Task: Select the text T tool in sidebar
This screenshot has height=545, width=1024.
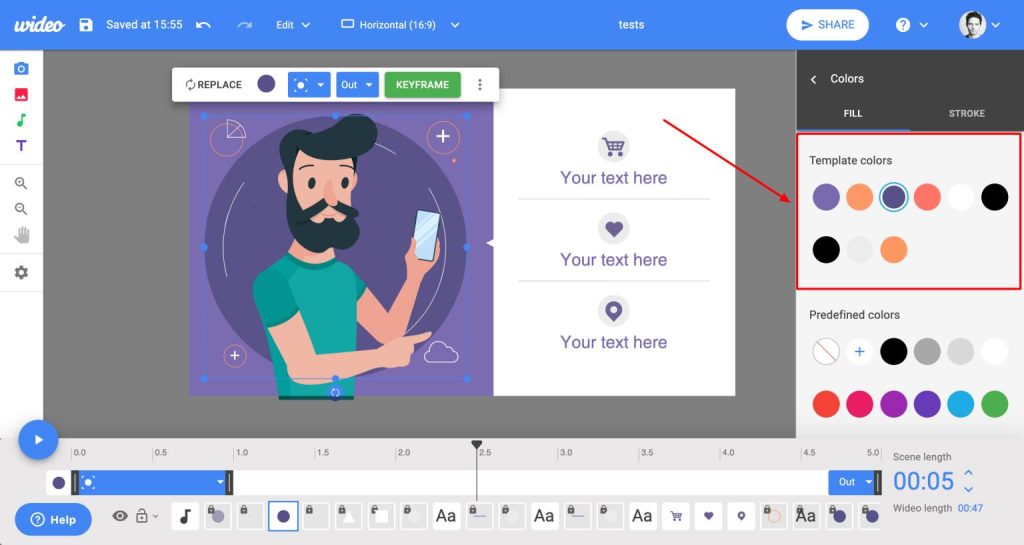Action: pyautogui.click(x=21, y=146)
